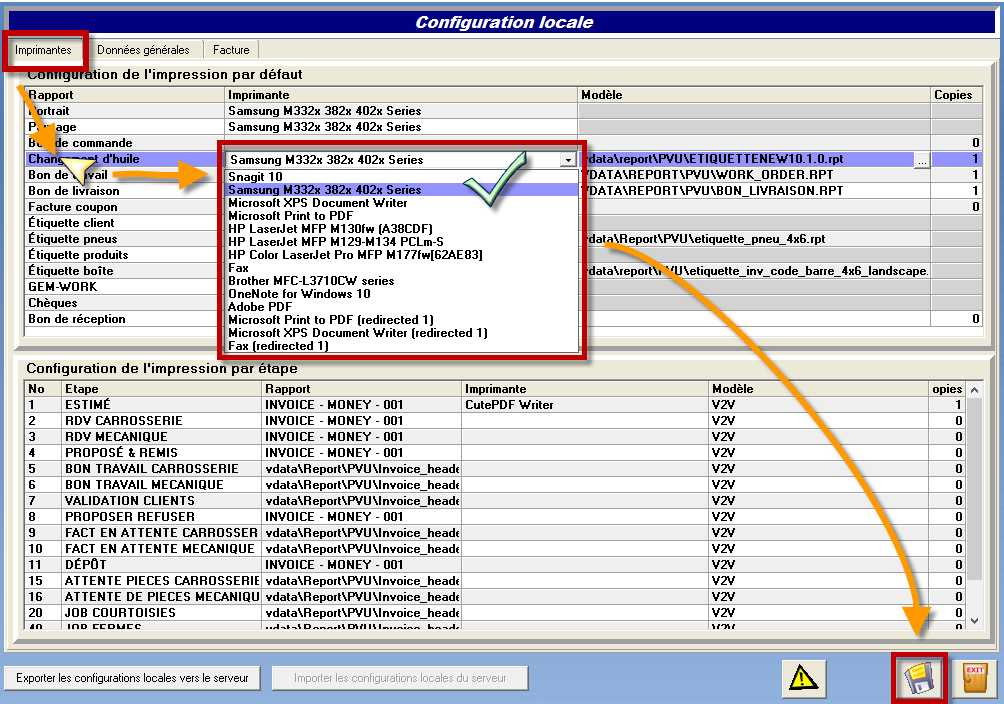The height and width of the screenshot is (704, 1004).
Task: Click the CutePDF Writer printer cell
Action: pyautogui.click(x=585, y=405)
